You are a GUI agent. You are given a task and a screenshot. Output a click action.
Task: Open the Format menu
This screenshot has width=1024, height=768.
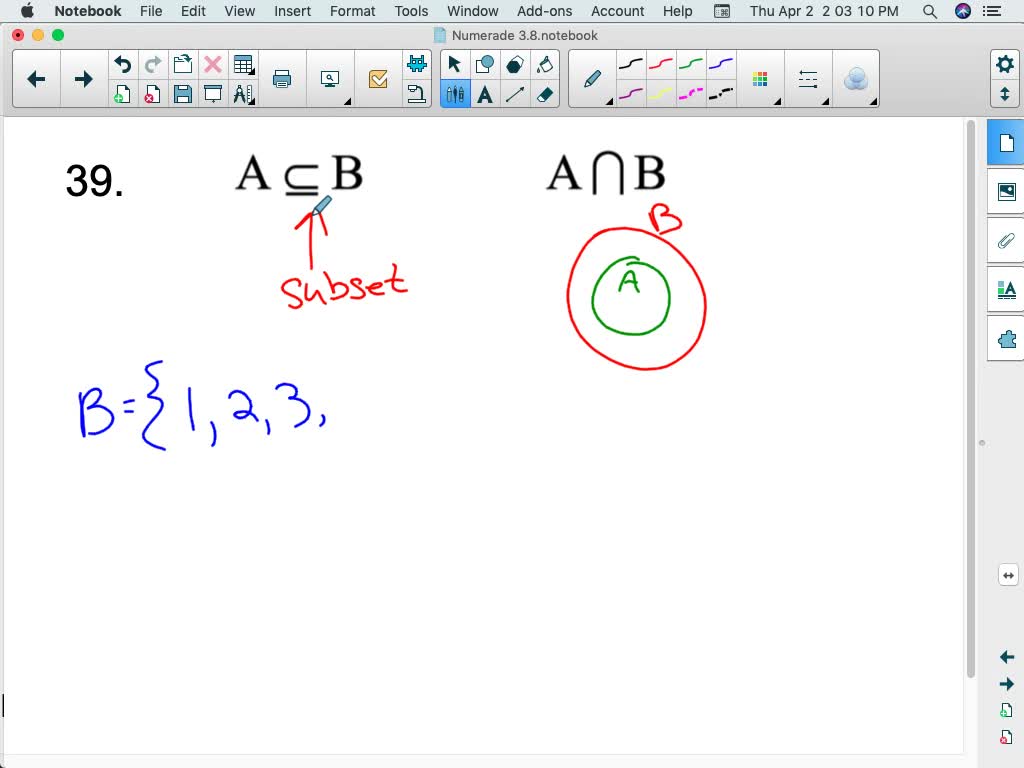(x=352, y=11)
